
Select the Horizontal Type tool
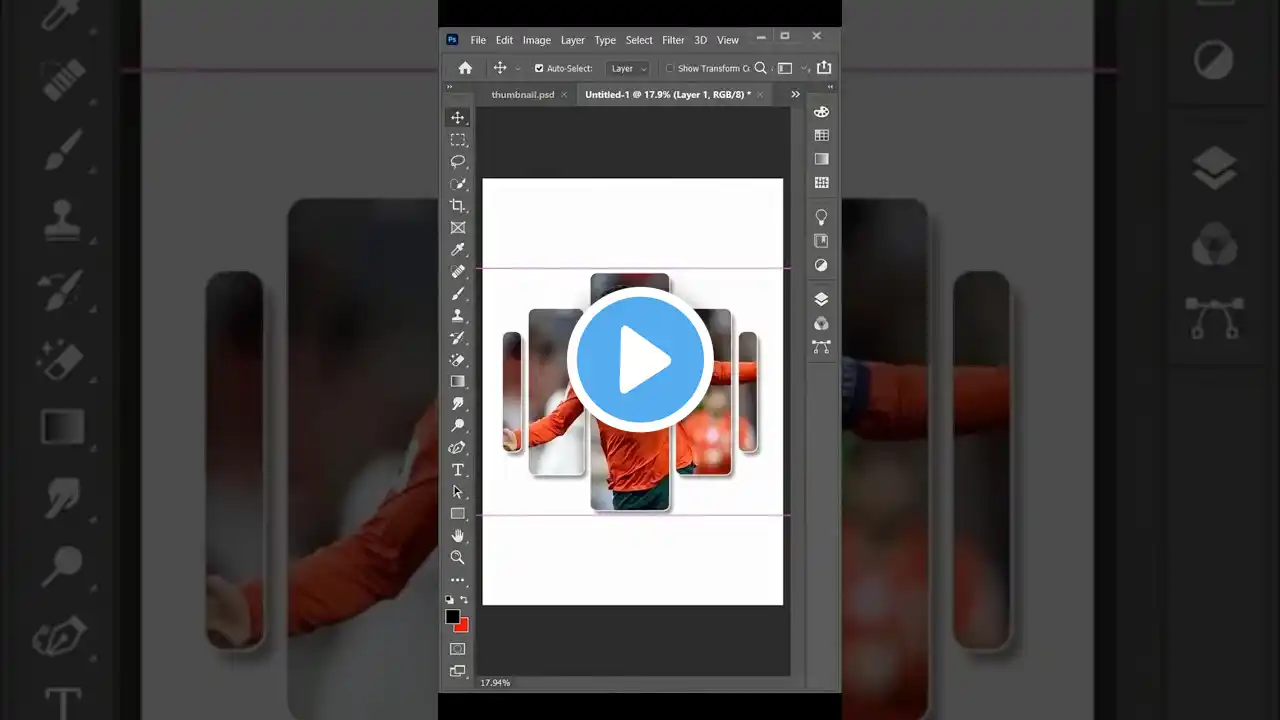coord(458,470)
